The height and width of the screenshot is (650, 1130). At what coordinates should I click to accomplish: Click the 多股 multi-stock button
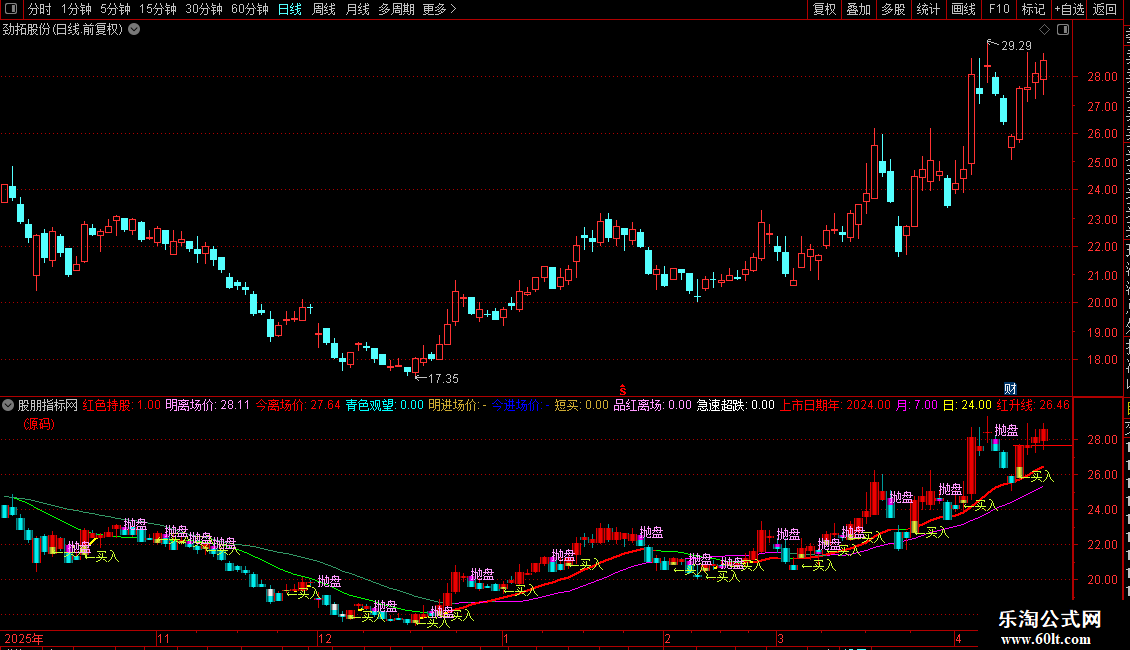coord(893,9)
